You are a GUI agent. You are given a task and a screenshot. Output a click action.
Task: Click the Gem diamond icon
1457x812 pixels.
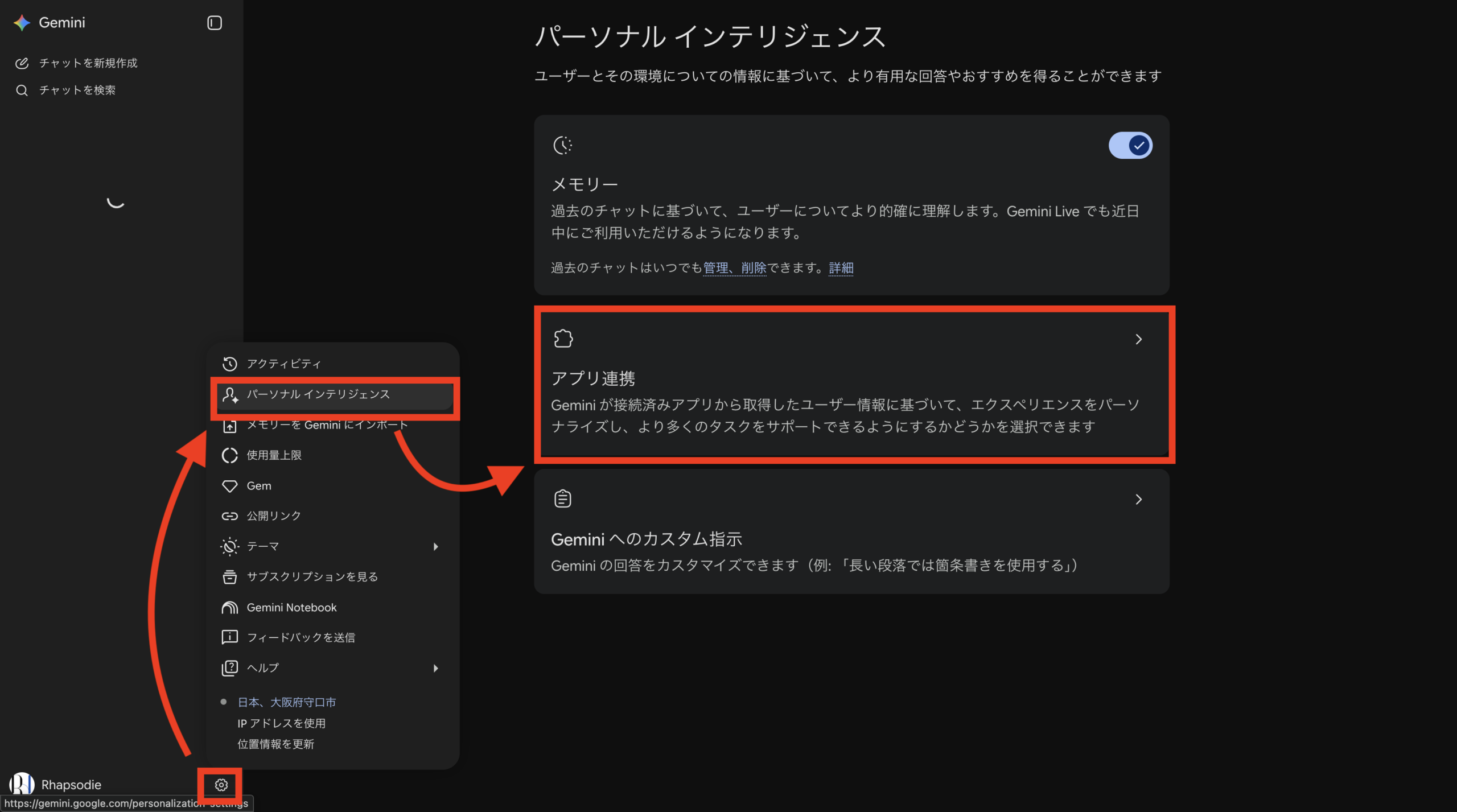(x=230, y=486)
